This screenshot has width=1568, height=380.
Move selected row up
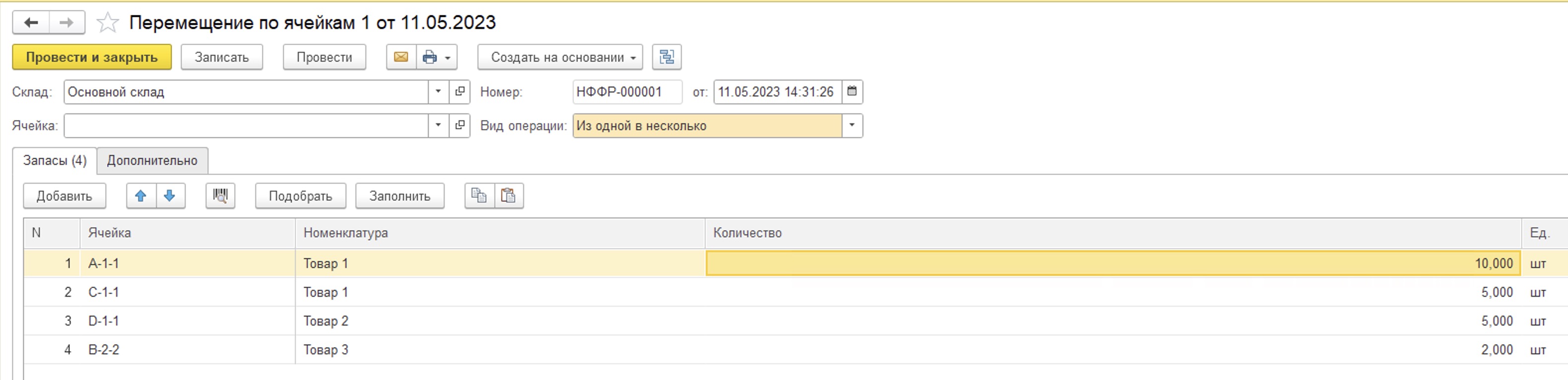point(140,196)
